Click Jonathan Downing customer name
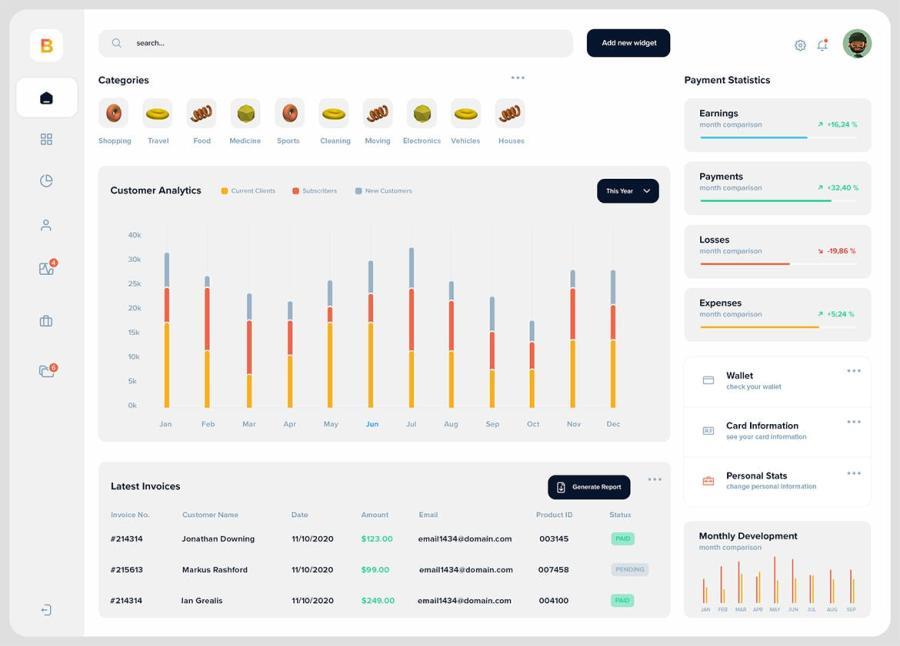900x646 pixels. pyautogui.click(x=218, y=539)
